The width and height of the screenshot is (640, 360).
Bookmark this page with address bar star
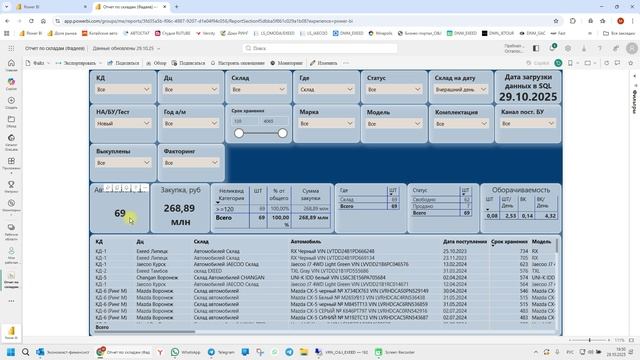[556, 21]
